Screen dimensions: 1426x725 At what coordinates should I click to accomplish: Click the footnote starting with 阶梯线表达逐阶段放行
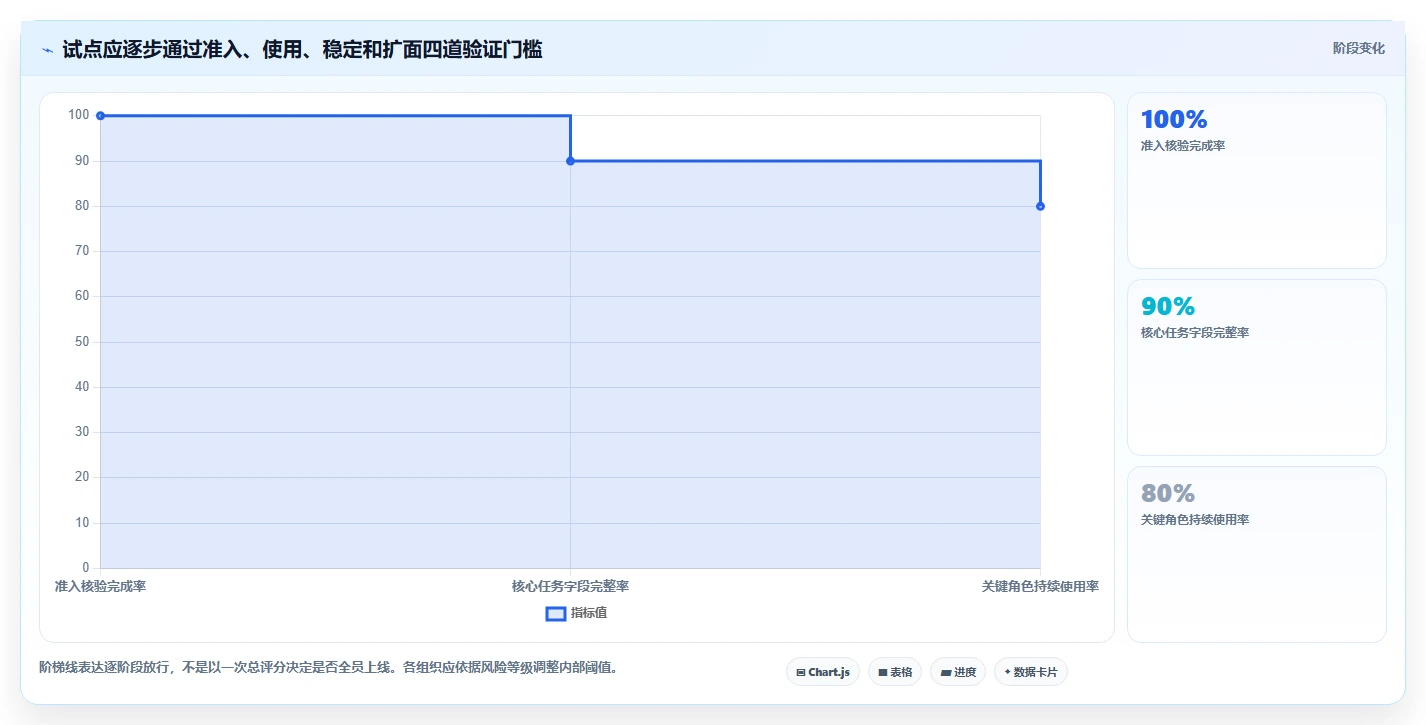pyautogui.click(x=328, y=667)
